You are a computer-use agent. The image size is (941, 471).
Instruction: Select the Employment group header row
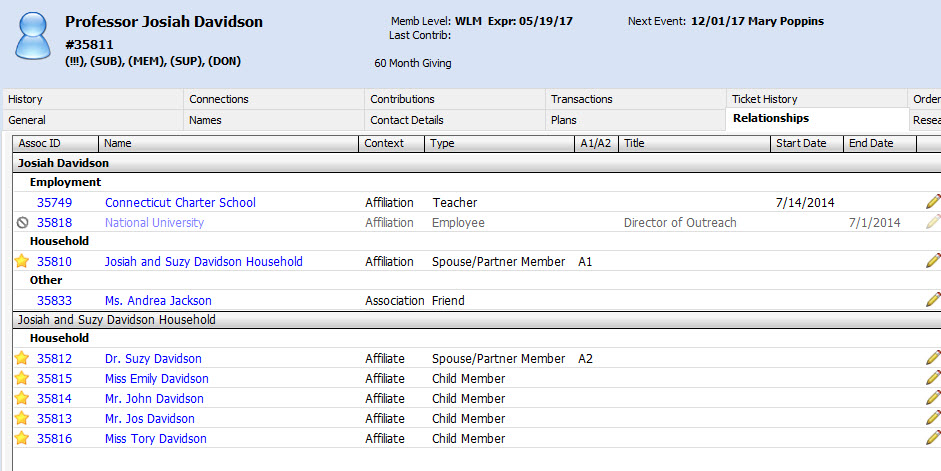pyautogui.click(x=65, y=182)
